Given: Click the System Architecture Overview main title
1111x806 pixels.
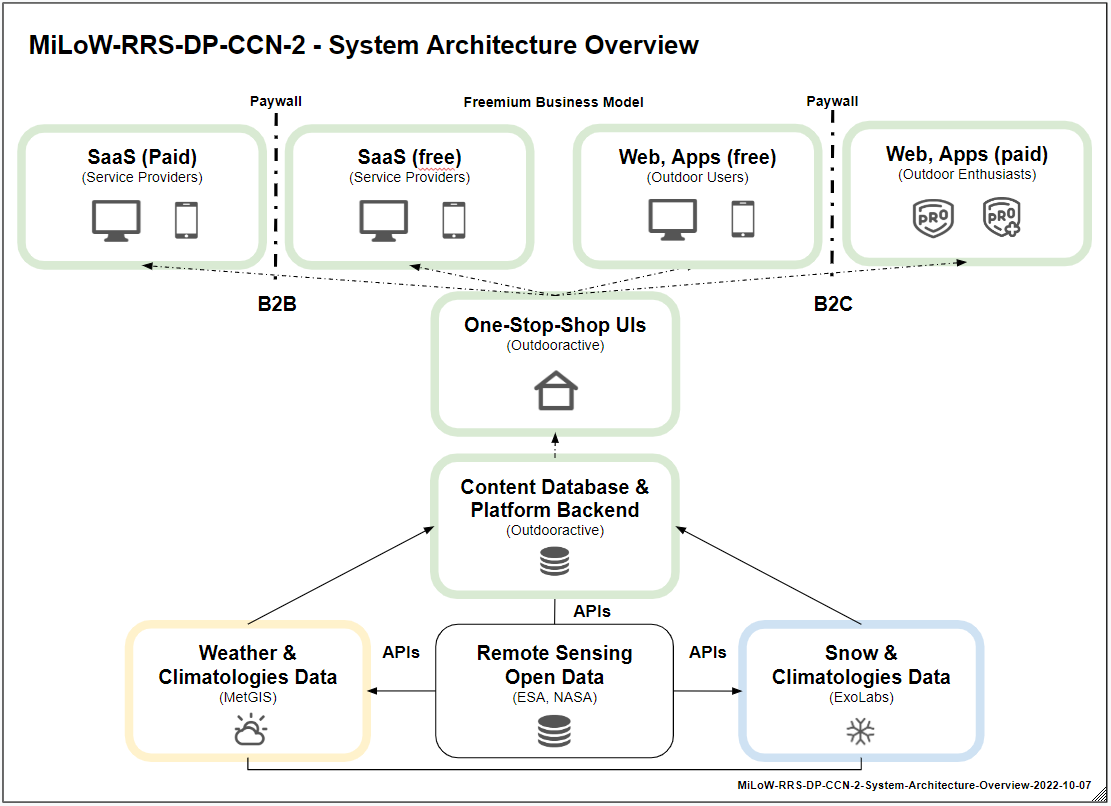Looking at the screenshot, I should (x=363, y=45).
